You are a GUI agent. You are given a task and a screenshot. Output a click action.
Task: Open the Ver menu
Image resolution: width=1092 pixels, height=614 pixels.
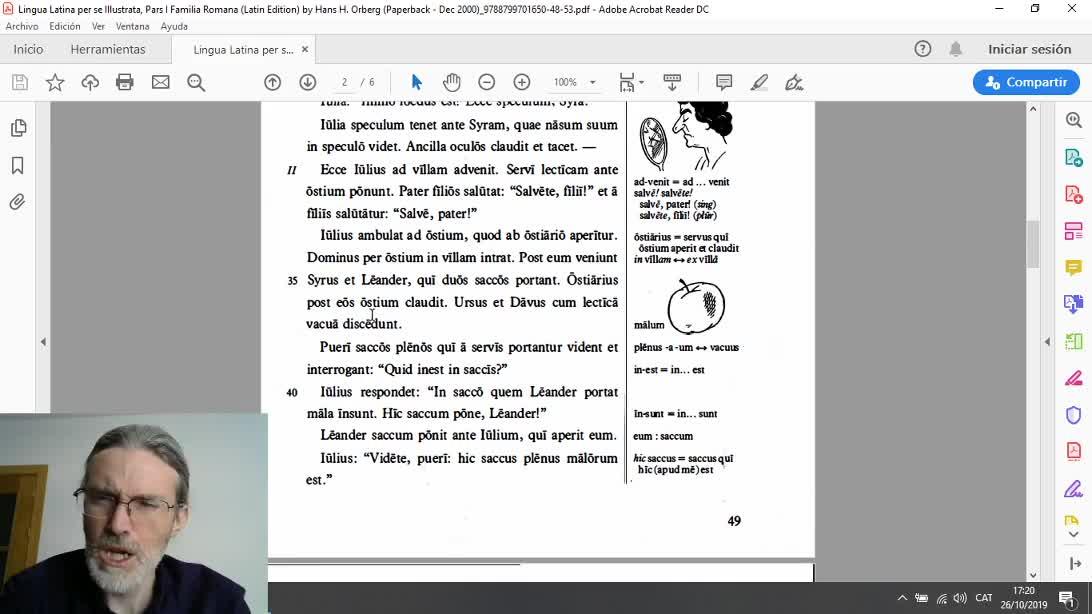[x=98, y=26]
